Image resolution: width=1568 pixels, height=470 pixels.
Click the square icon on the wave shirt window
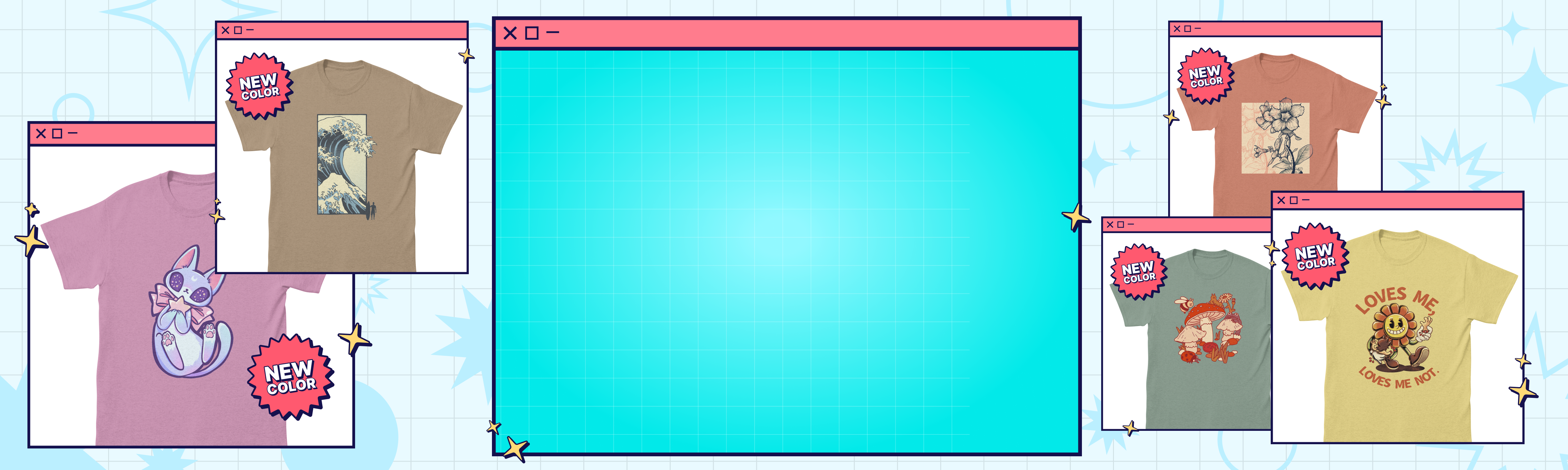coord(238,30)
